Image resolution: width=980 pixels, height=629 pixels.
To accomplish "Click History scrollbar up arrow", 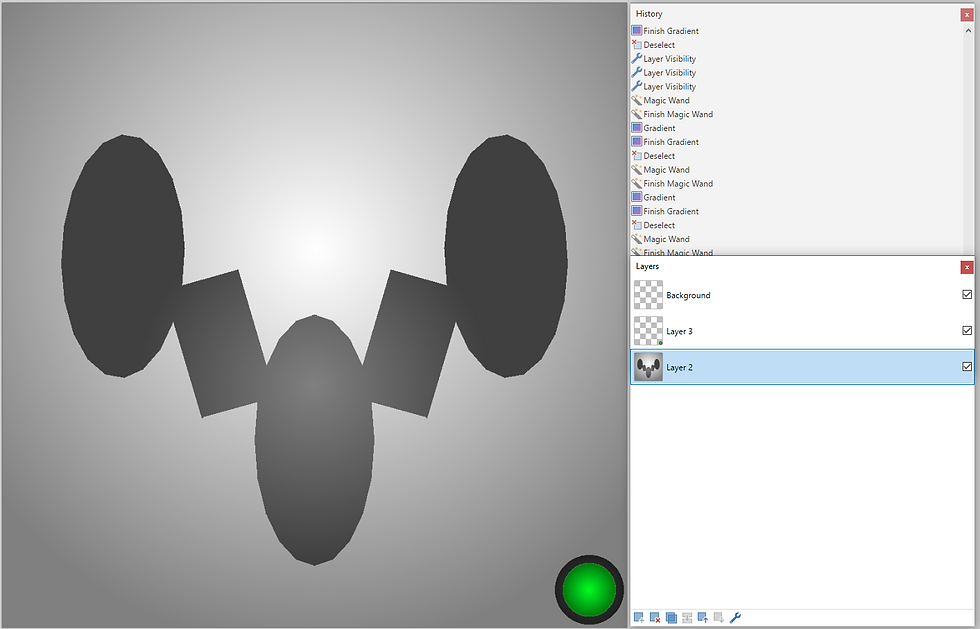I will (x=968, y=30).
